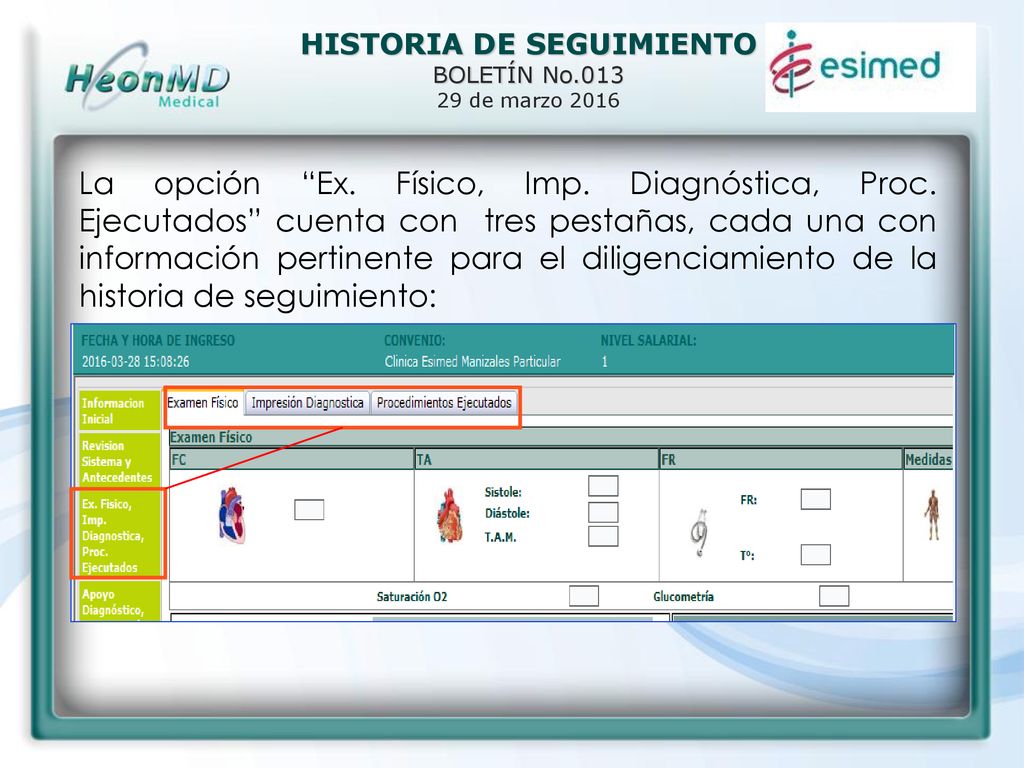1024x768 pixels.
Task: Click the CONVENIO label
Action: (x=415, y=340)
